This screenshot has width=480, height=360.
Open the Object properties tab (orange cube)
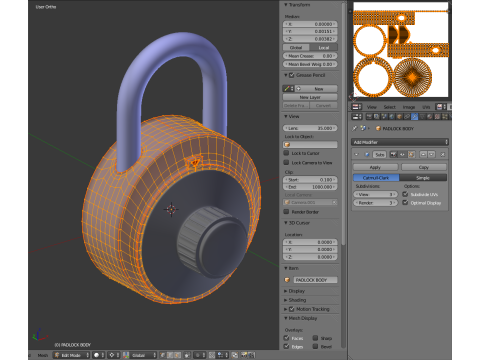399,116
